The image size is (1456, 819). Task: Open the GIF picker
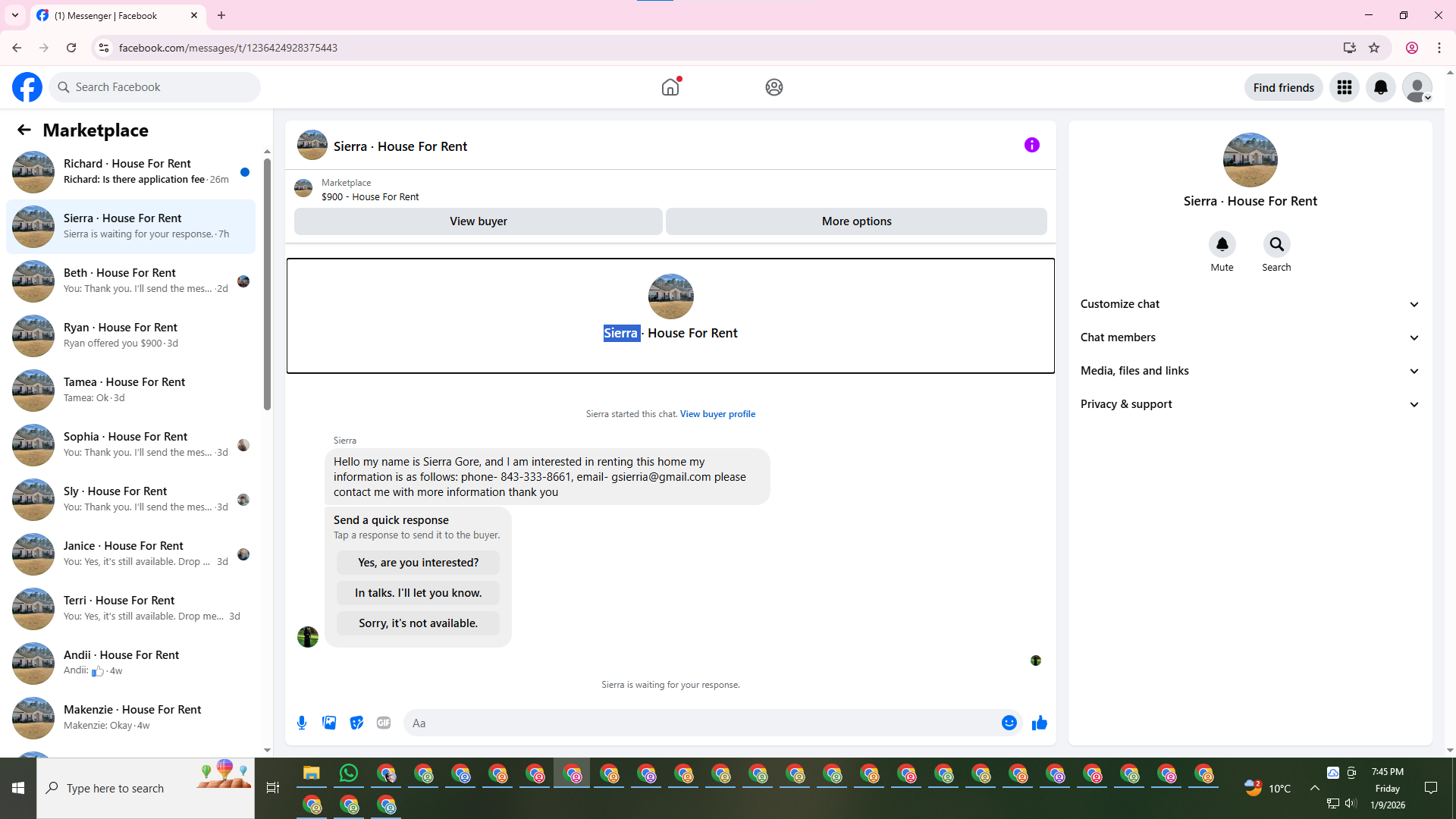384,723
